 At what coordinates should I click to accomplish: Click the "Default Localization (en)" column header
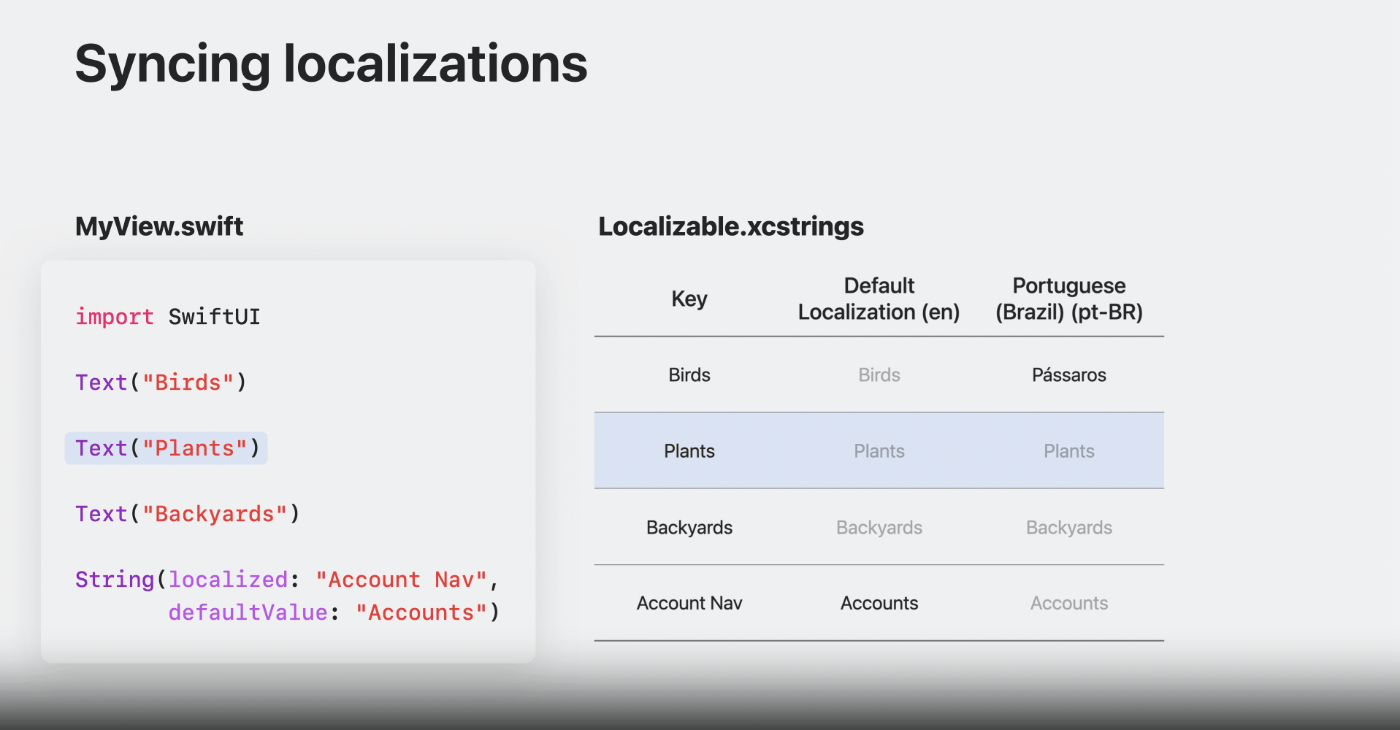tap(879, 299)
